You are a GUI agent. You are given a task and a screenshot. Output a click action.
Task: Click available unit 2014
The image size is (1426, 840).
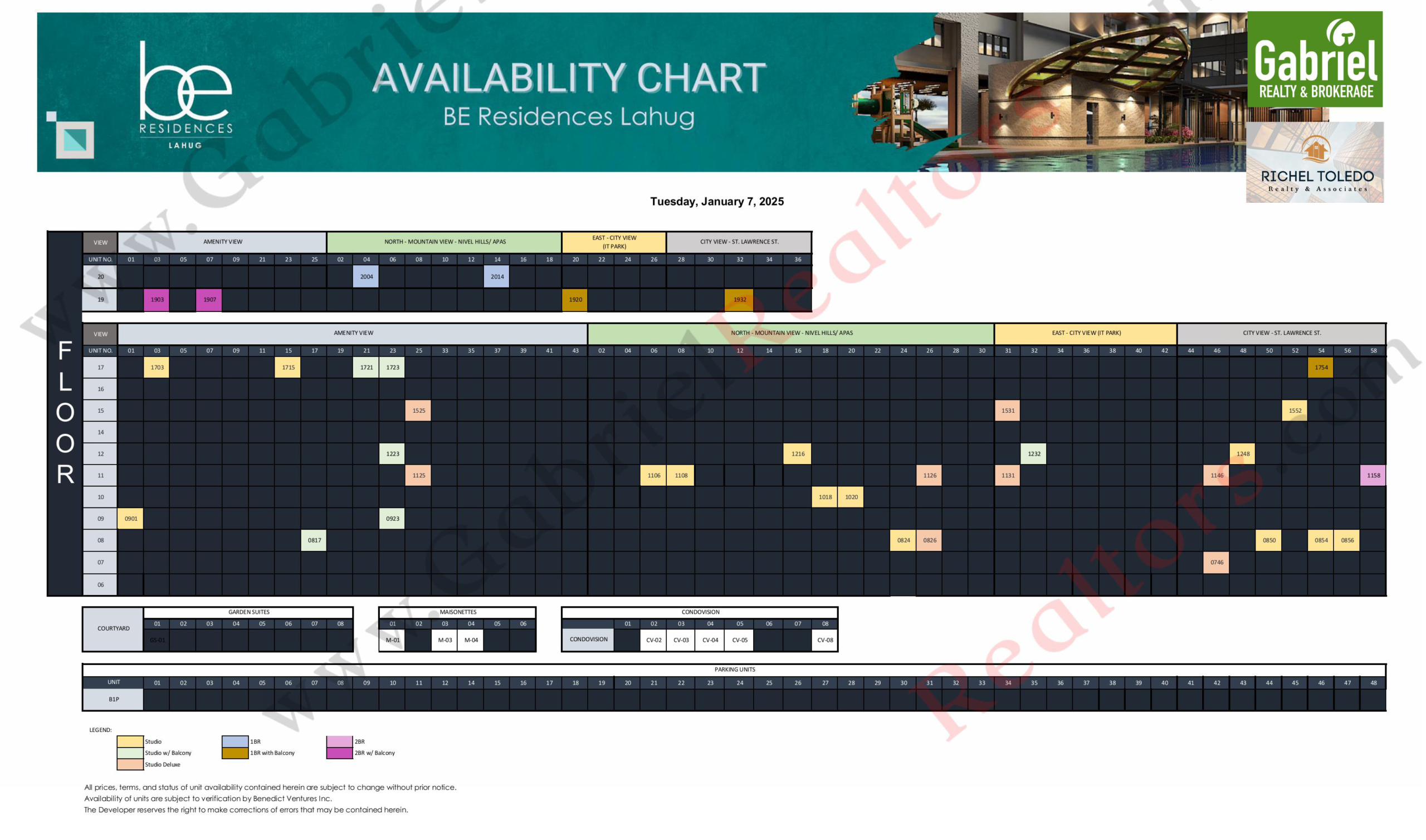pos(497,277)
